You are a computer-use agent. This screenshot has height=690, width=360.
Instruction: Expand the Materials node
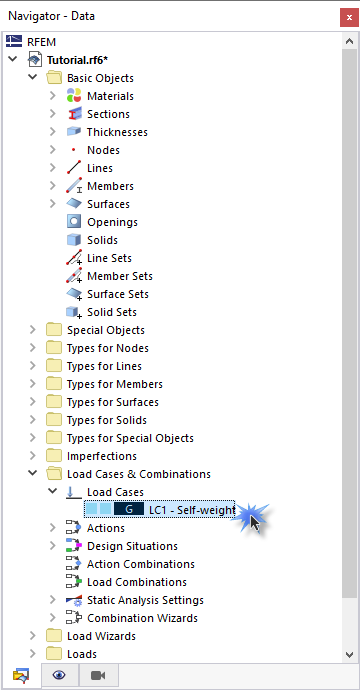52,95
